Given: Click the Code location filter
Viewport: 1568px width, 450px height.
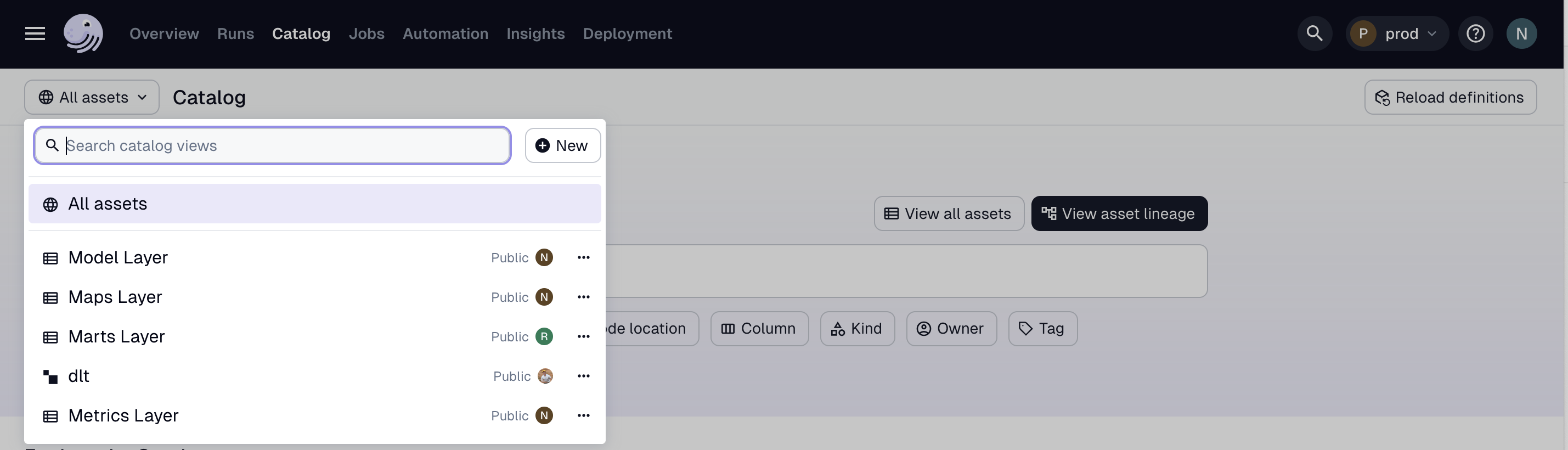Looking at the screenshot, I should click(651, 329).
